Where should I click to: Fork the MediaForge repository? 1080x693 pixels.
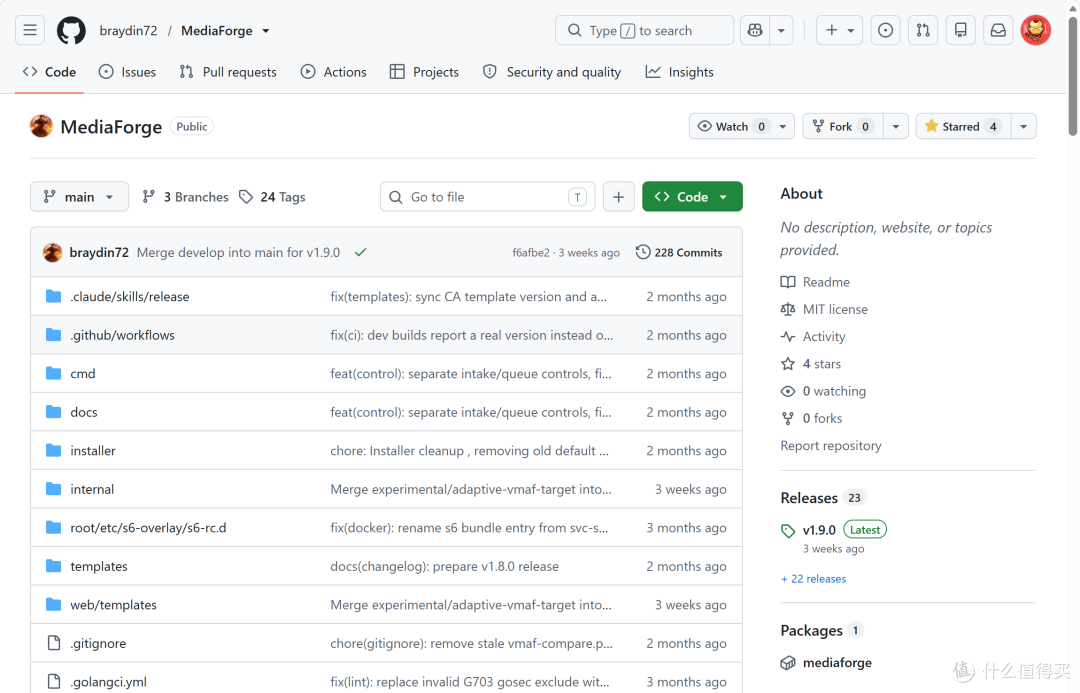842,126
